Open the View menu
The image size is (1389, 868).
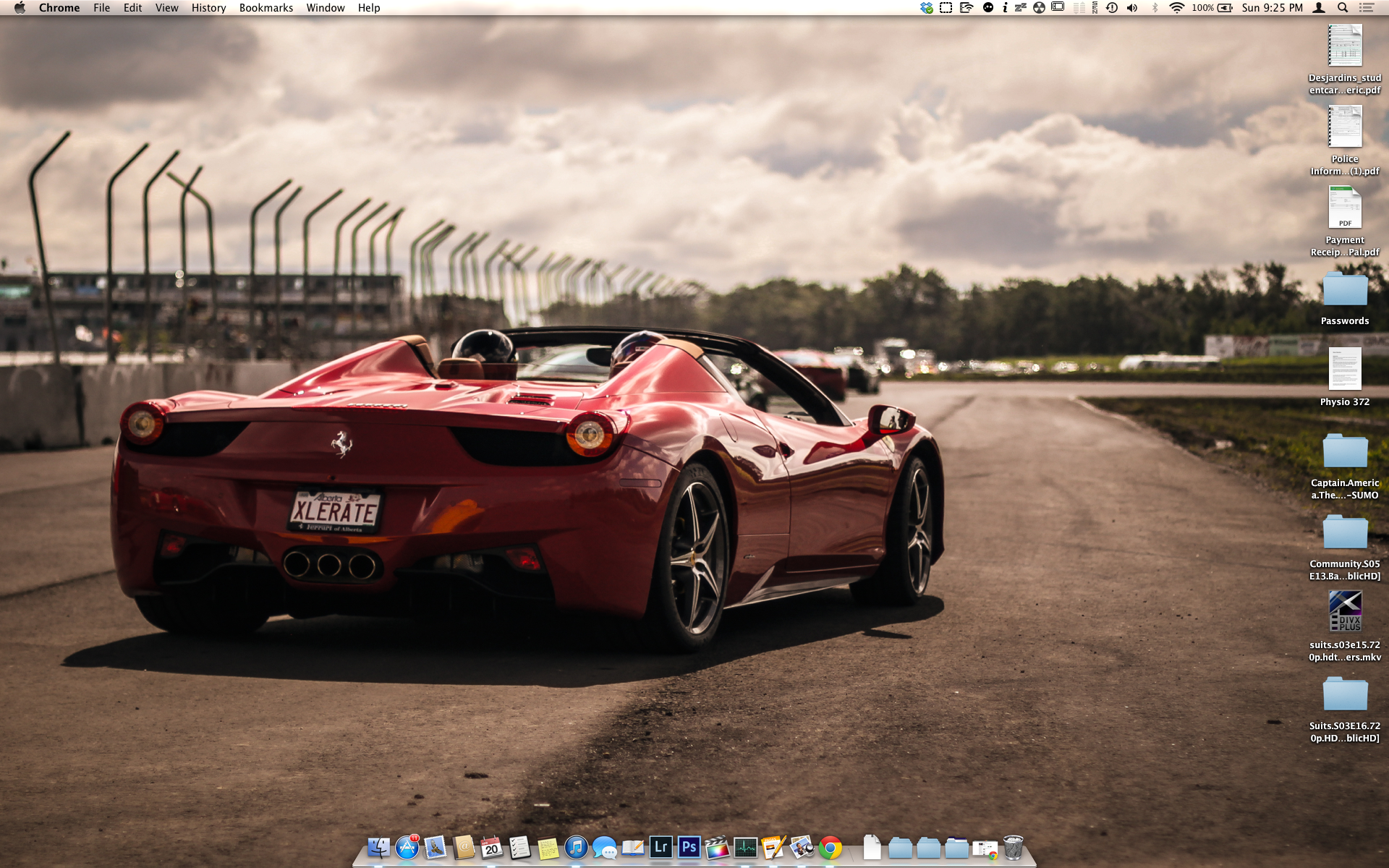point(166,8)
